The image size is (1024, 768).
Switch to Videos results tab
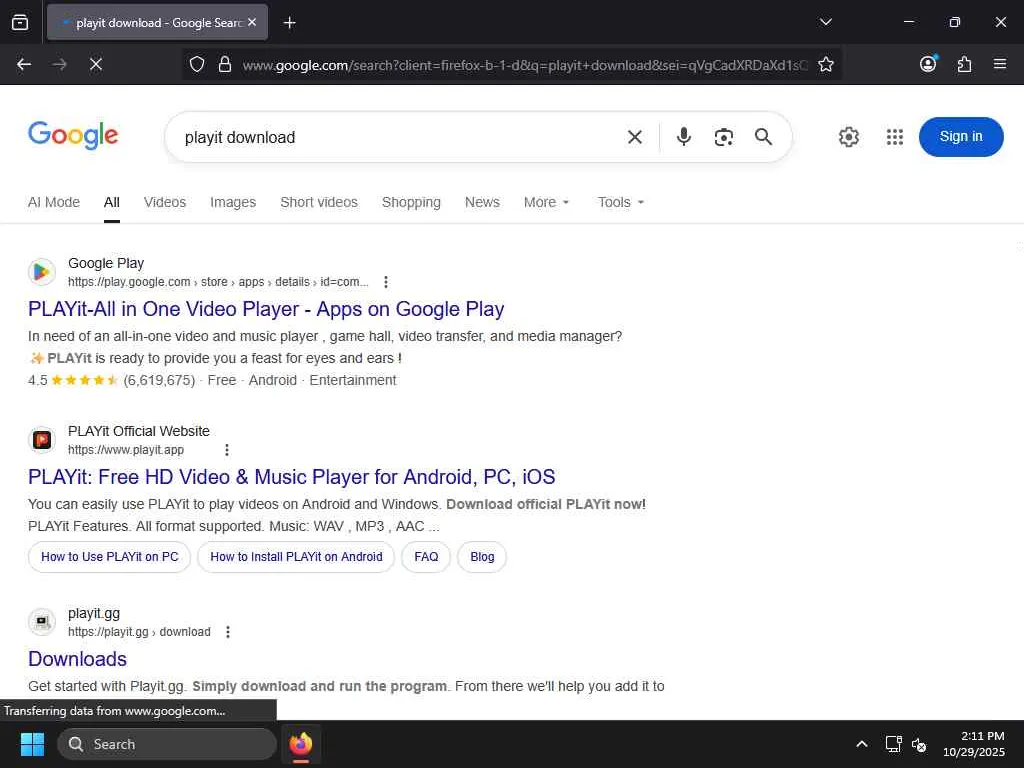pyautogui.click(x=165, y=202)
